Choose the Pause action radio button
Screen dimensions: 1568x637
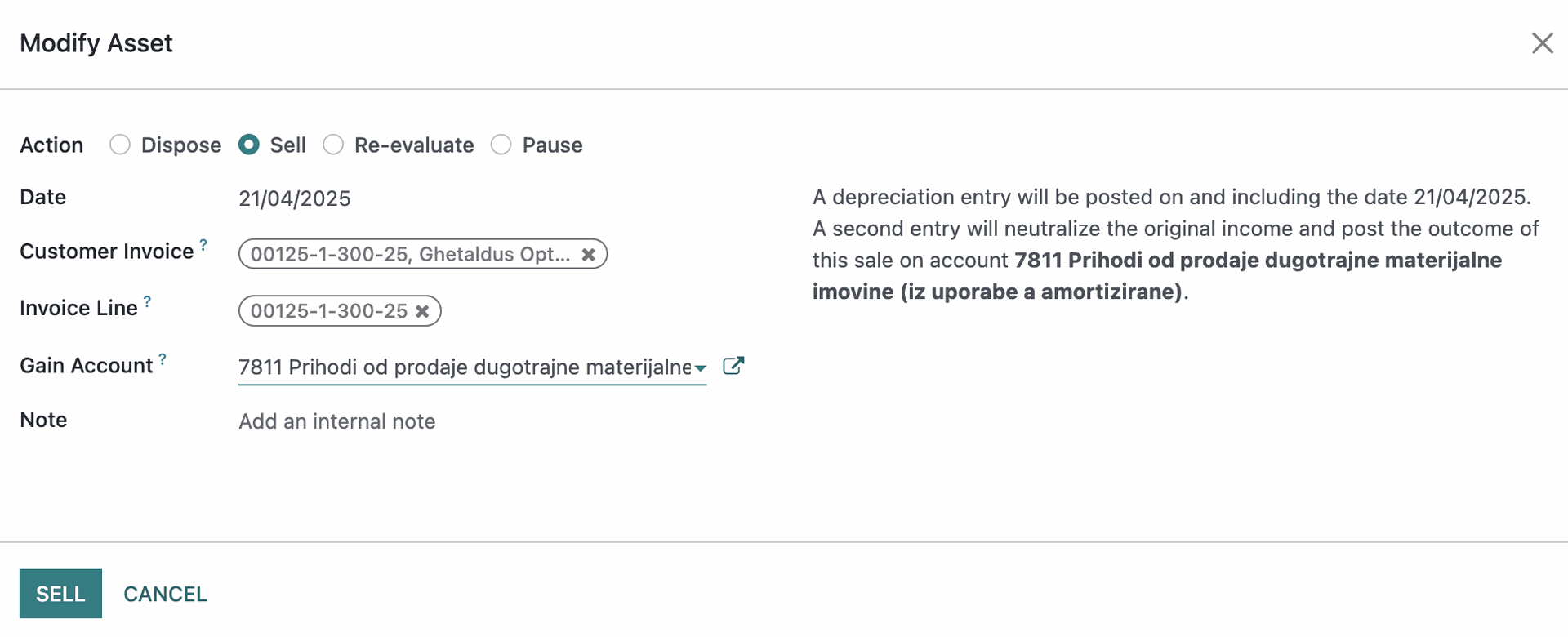[x=501, y=145]
